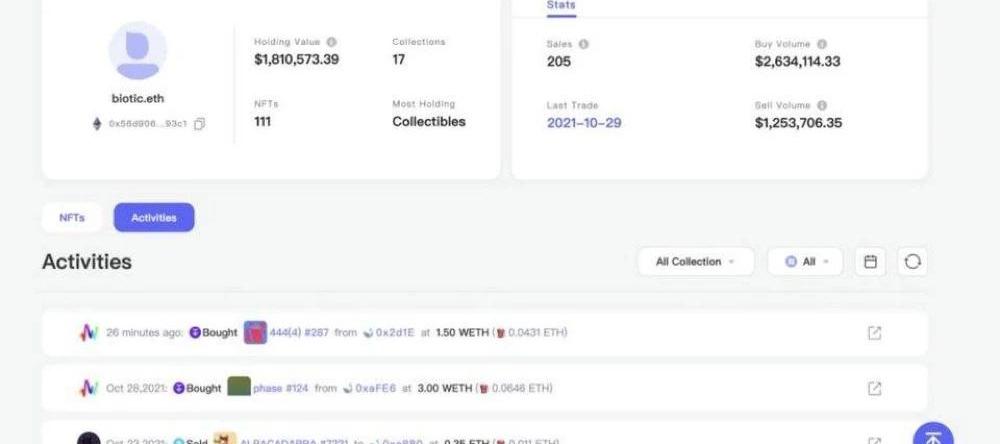Click the Sell Volume info icon
The image size is (1000, 444).
(x=821, y=105)
